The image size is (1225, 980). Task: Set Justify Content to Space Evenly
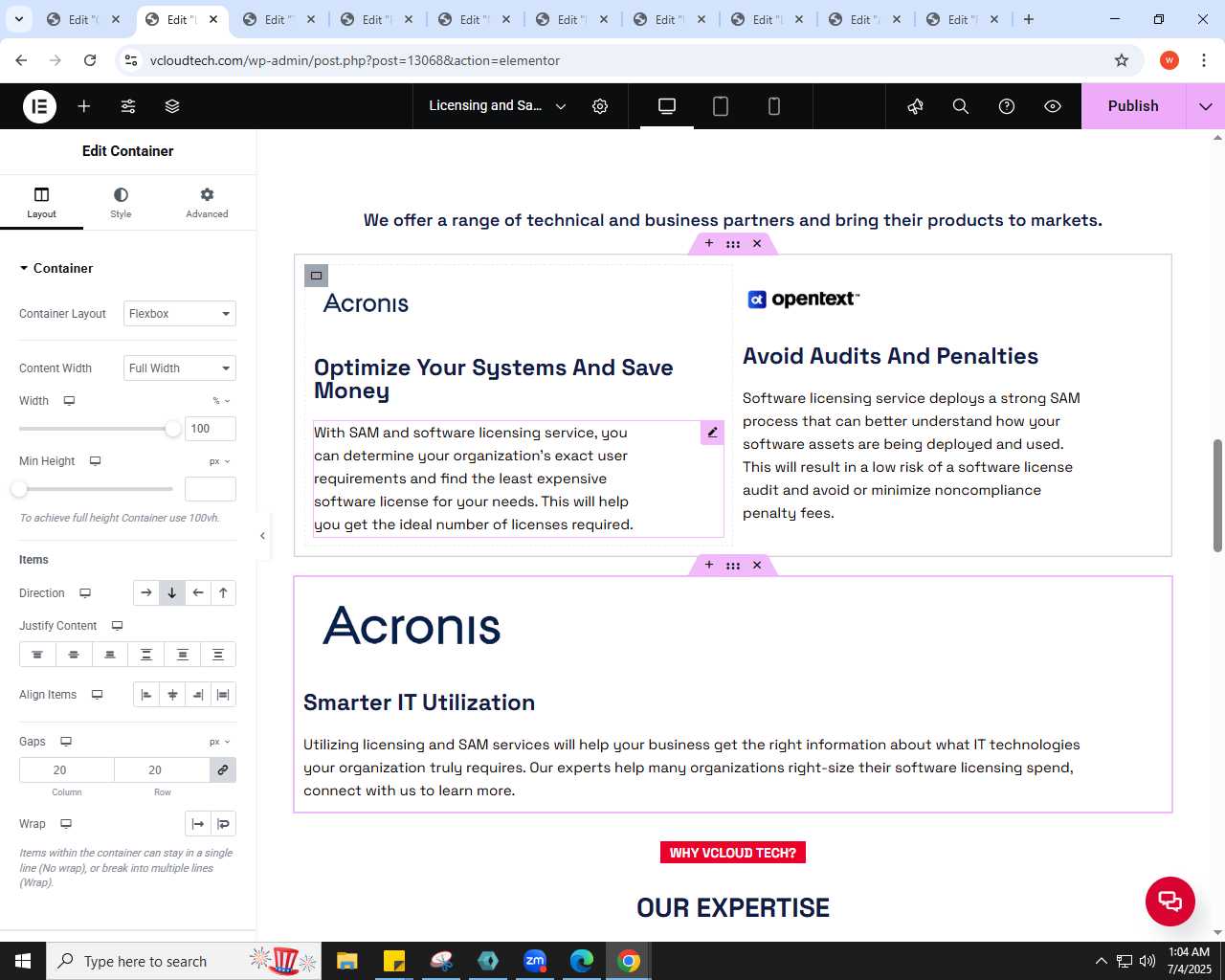[x=218, y=655]
